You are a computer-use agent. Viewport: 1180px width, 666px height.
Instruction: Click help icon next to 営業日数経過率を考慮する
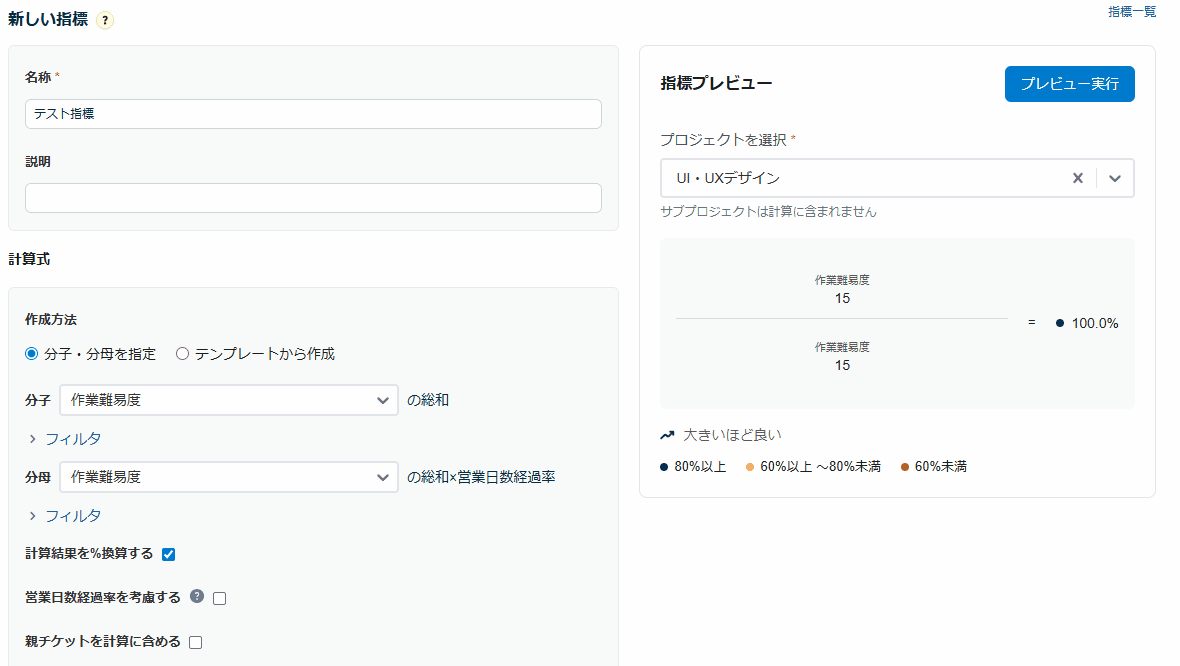(x=197, y=597)
